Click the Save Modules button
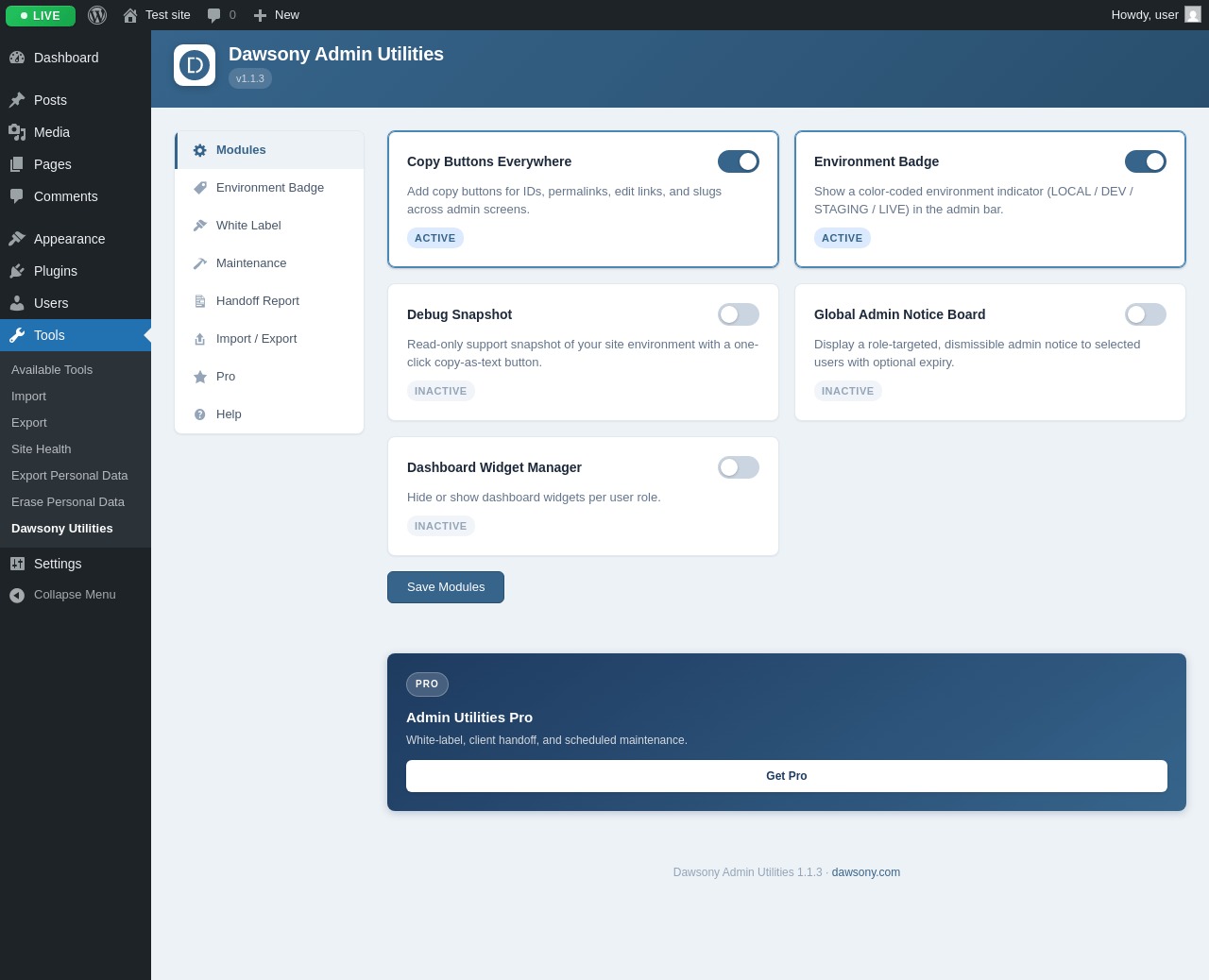The image size is (1209, 980). click(446, 587)
